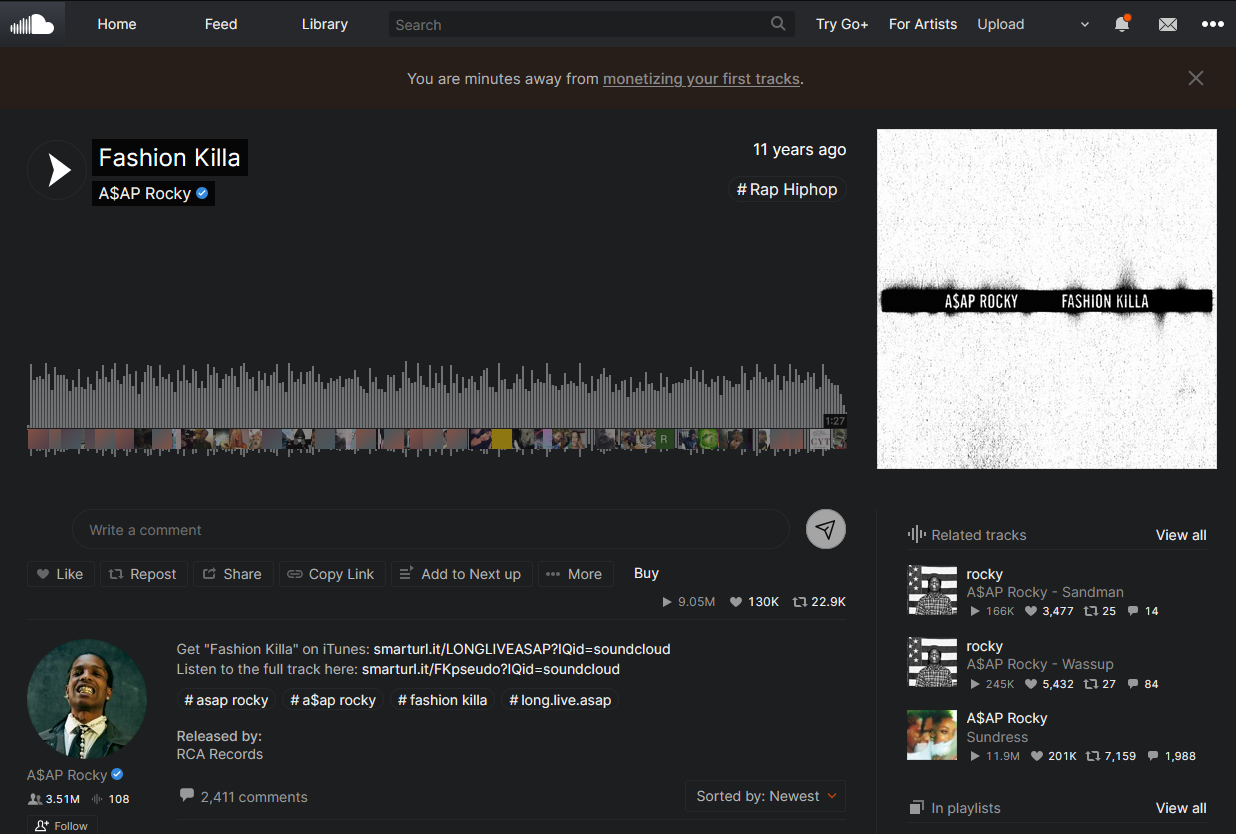Click A$AP Rocky name under the avatar
This screenshot has height=834, width=1236.
click(x=67, y=775)
